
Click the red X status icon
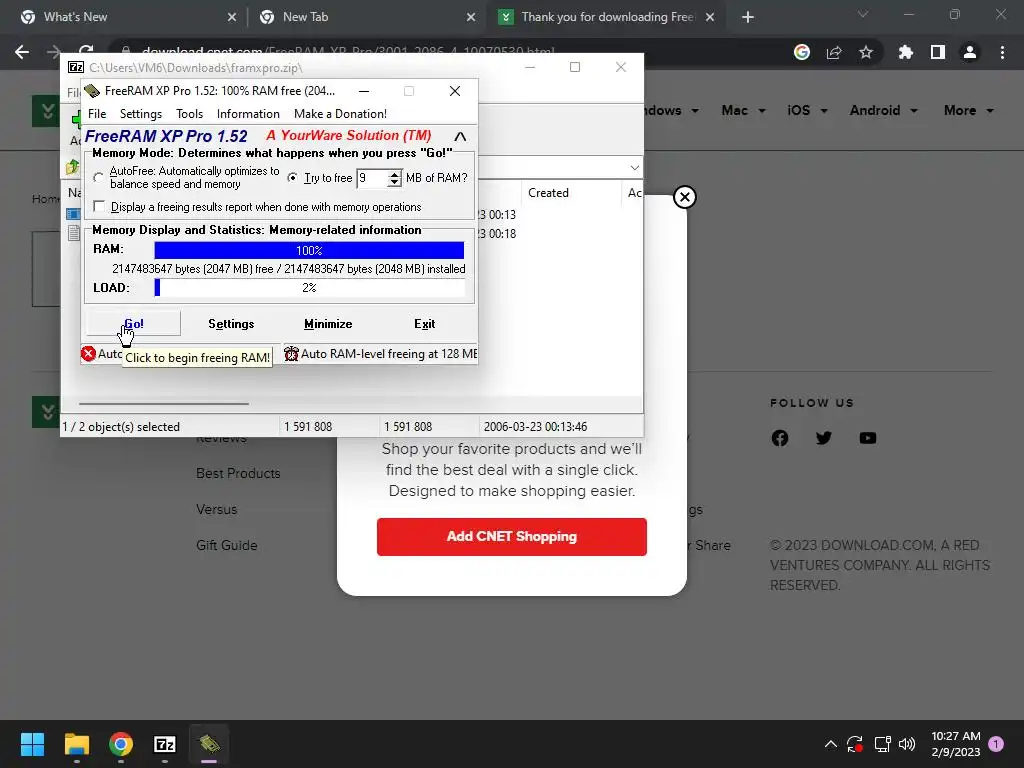pos(88,354)
